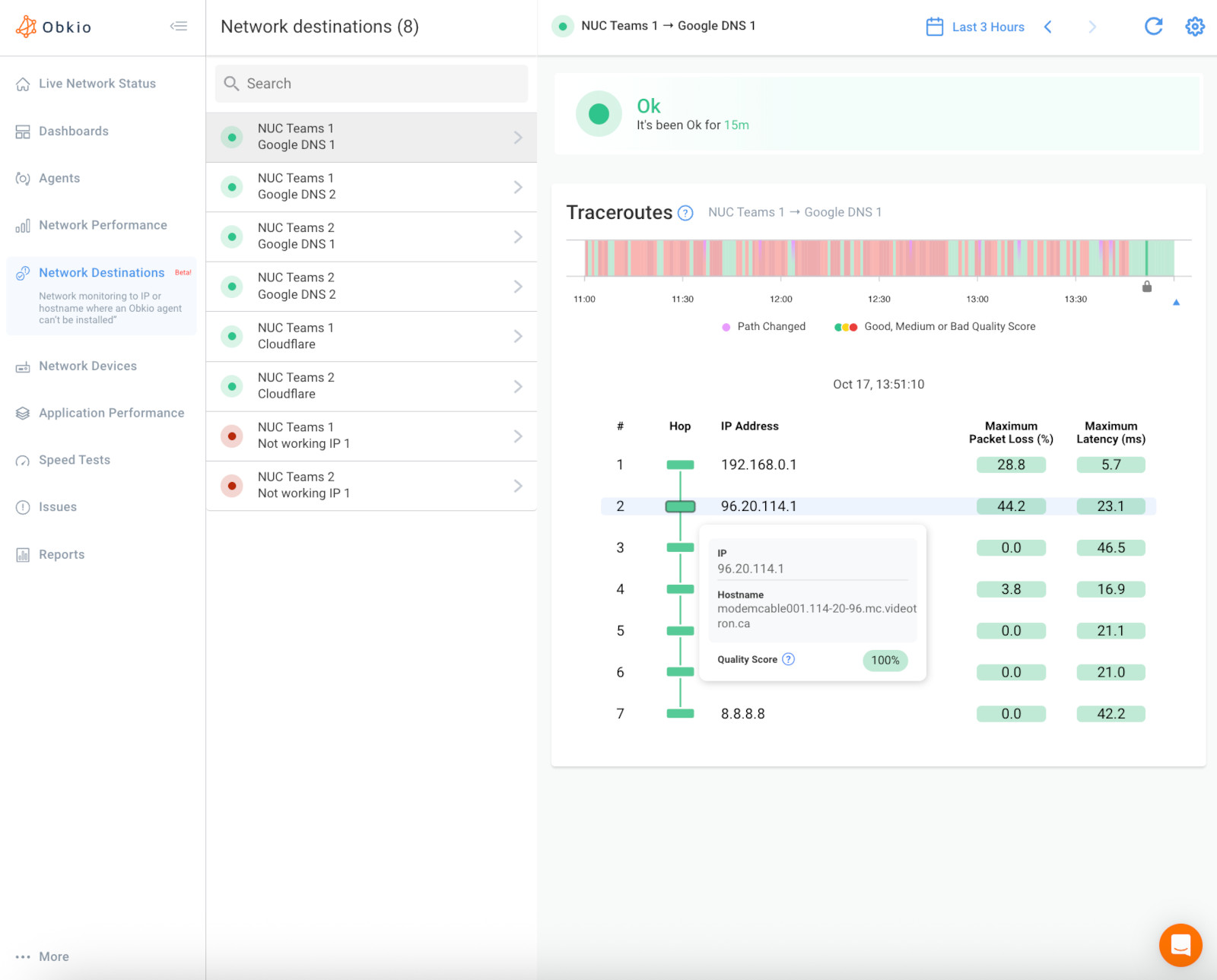Click the calendar icon beside Last 3 Hours

(935, 26)
